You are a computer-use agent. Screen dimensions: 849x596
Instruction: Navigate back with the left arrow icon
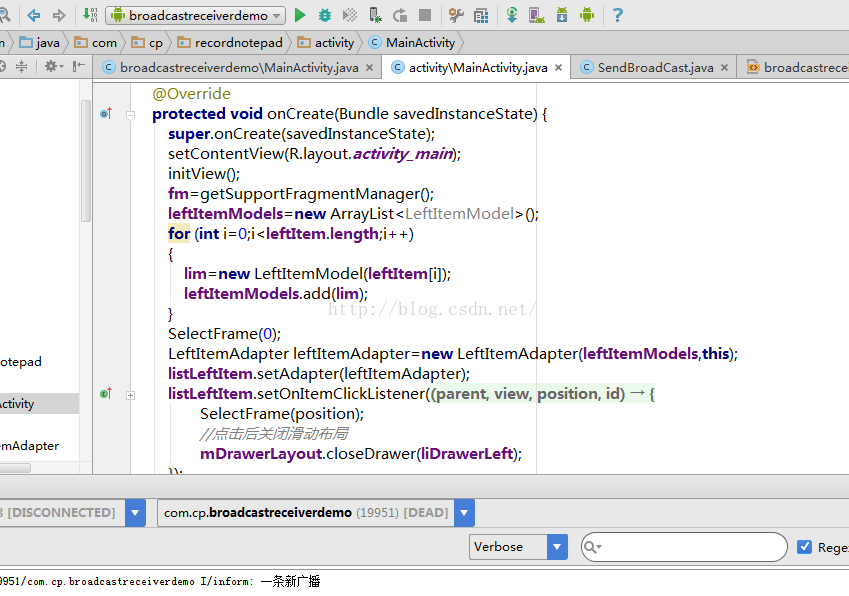(x=33, y=15)
